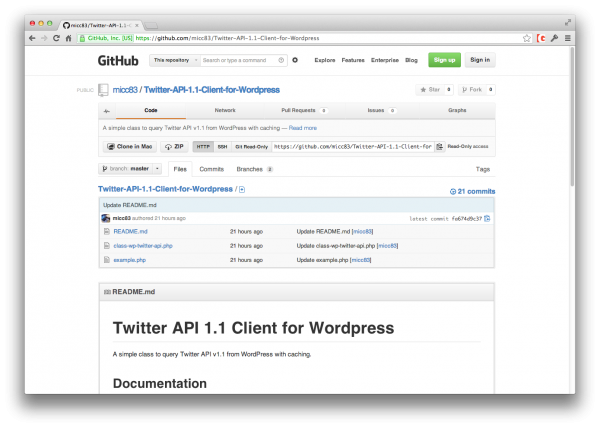Open the red extension icon in toolbar
The image size is (600, 428).
(x=541, y=38)
